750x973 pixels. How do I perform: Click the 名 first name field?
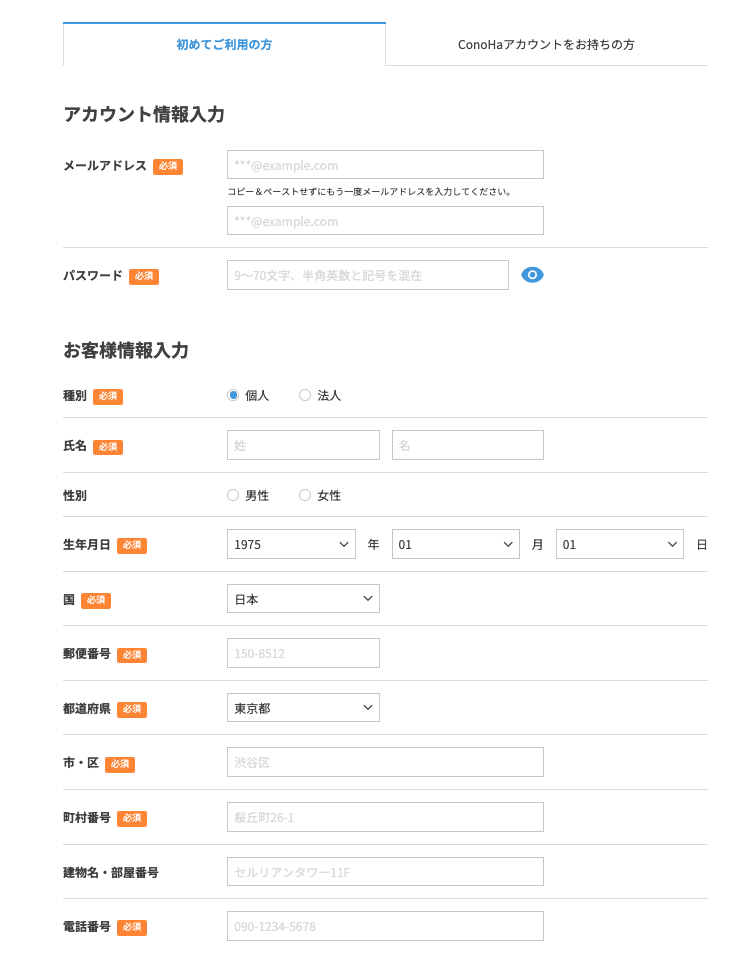click(x=467, y=445)
